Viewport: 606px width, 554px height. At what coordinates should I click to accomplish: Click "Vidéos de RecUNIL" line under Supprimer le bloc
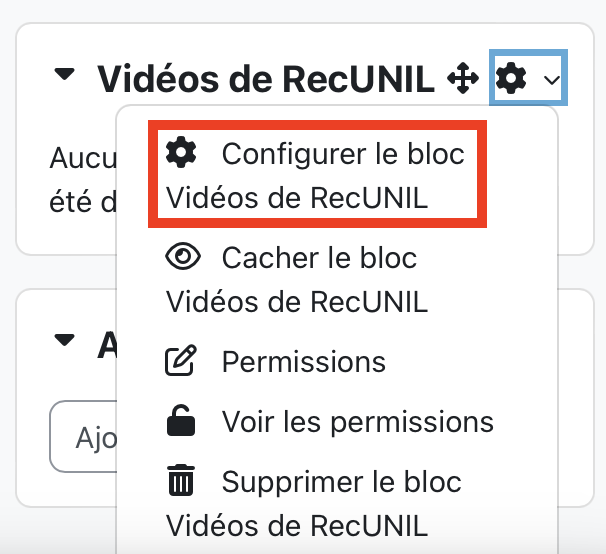pyautogui.click(x=297, y=524)
